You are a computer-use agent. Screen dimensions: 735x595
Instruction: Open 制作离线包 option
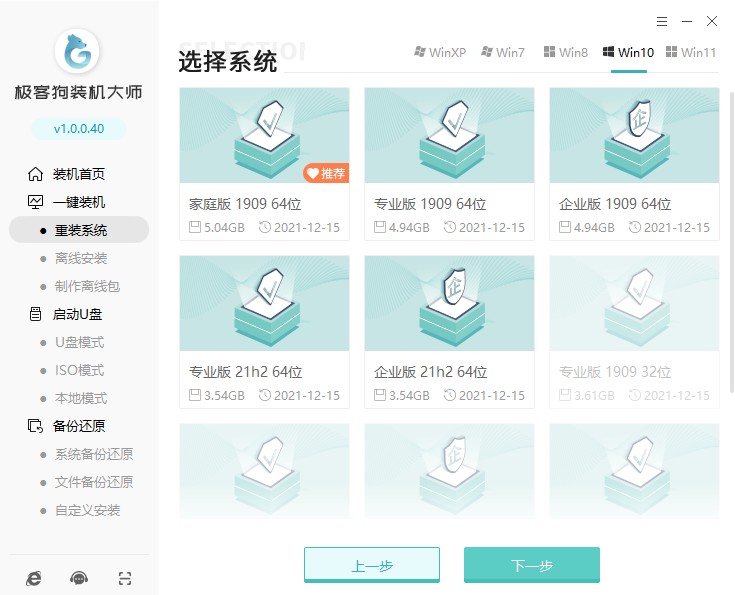(87, 286)
